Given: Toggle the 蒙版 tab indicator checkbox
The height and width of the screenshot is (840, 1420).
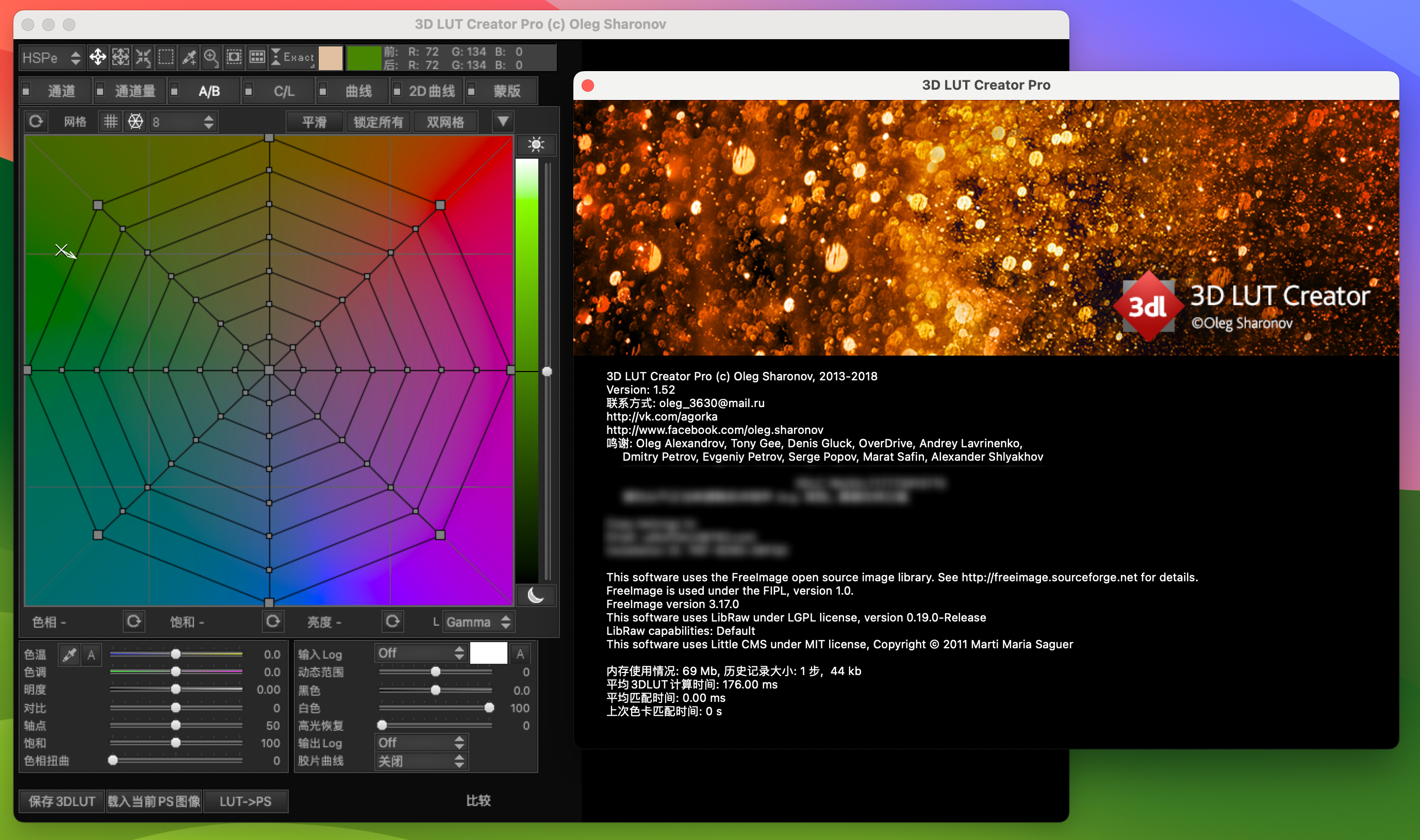Looking at the screenshot, I should [x=471, y=91].
